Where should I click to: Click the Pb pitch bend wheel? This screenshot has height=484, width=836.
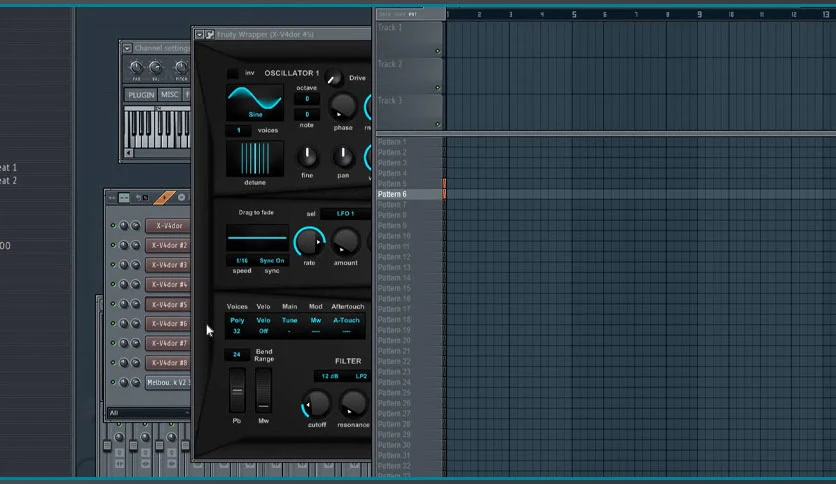pyautogui.click(x=237, y=391)
